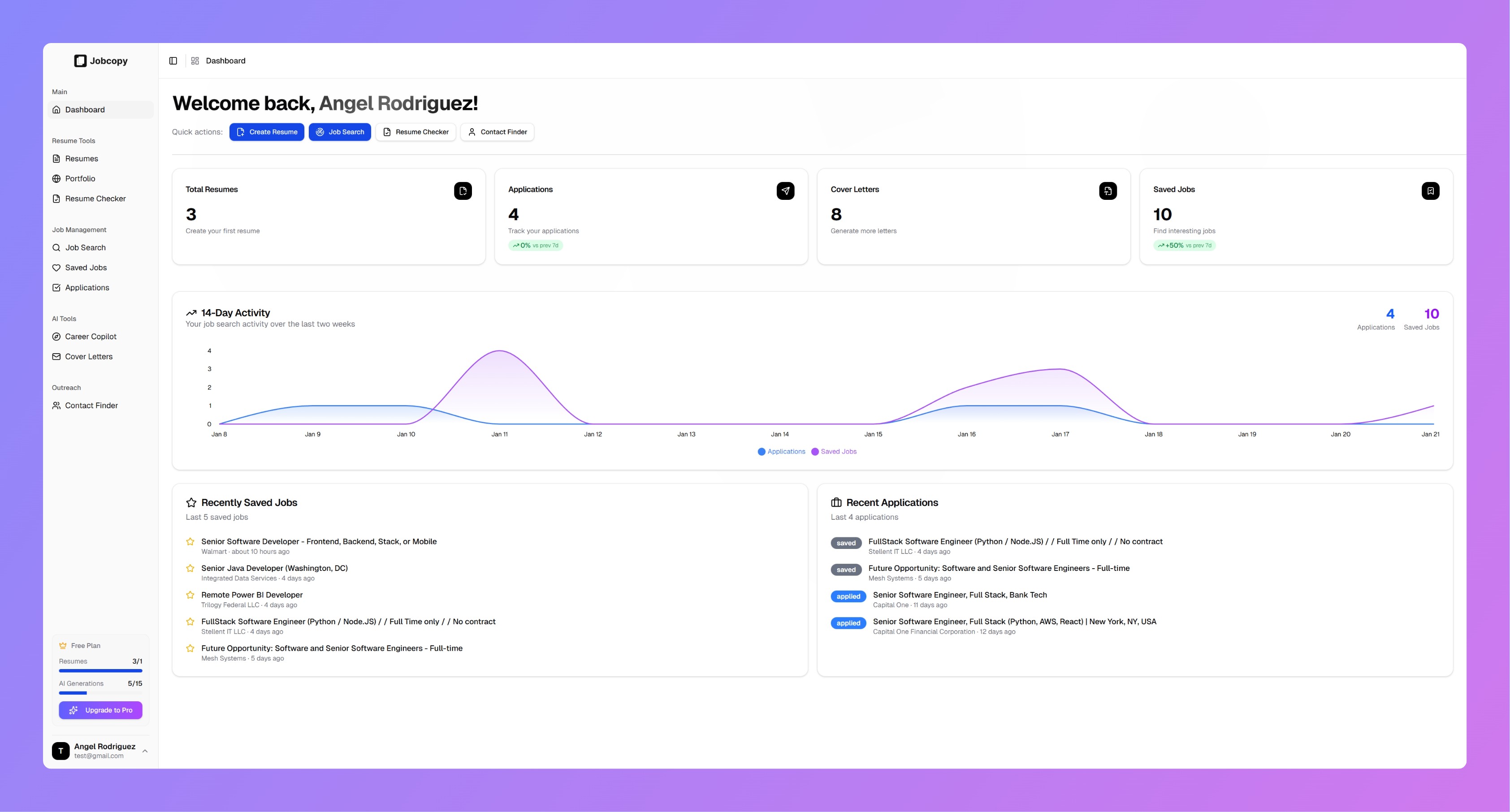
Task: Expand the Angel Rodriguez account menu chevron
Action: (145, 751)
